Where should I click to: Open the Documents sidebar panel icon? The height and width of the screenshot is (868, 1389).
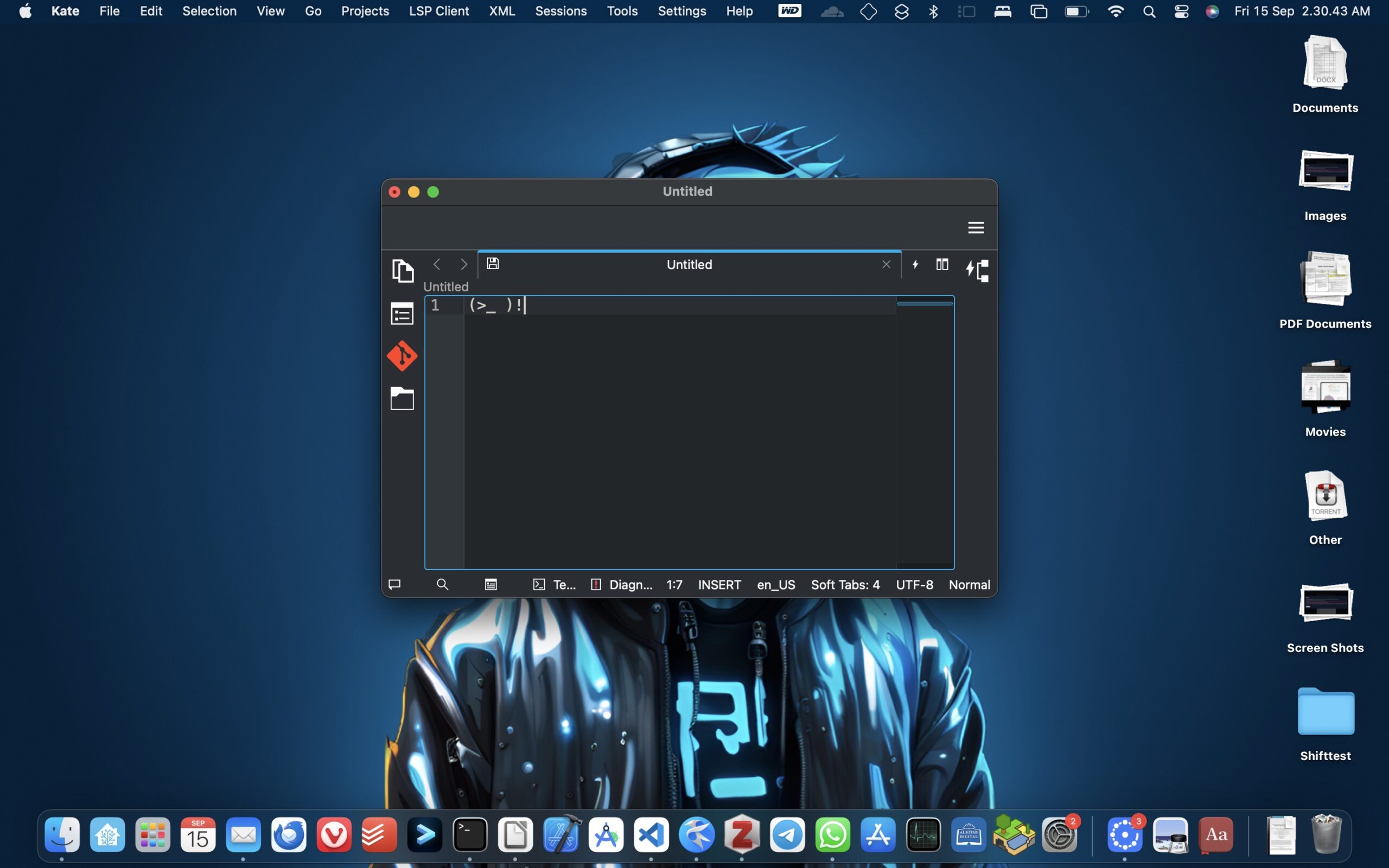pyautogui.click(x=402, y=270)
